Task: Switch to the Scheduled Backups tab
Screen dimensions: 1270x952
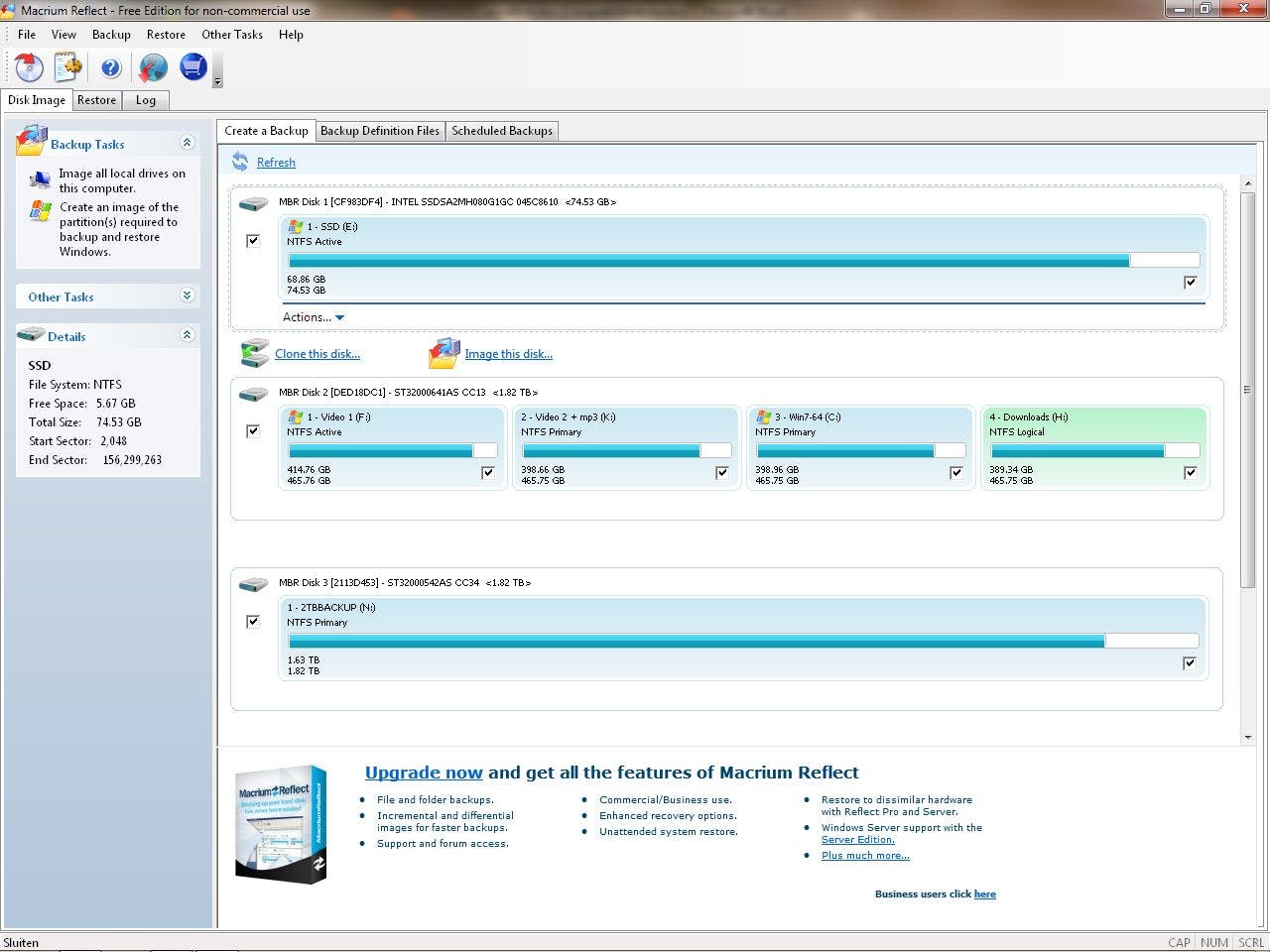Action: point(502,131)
